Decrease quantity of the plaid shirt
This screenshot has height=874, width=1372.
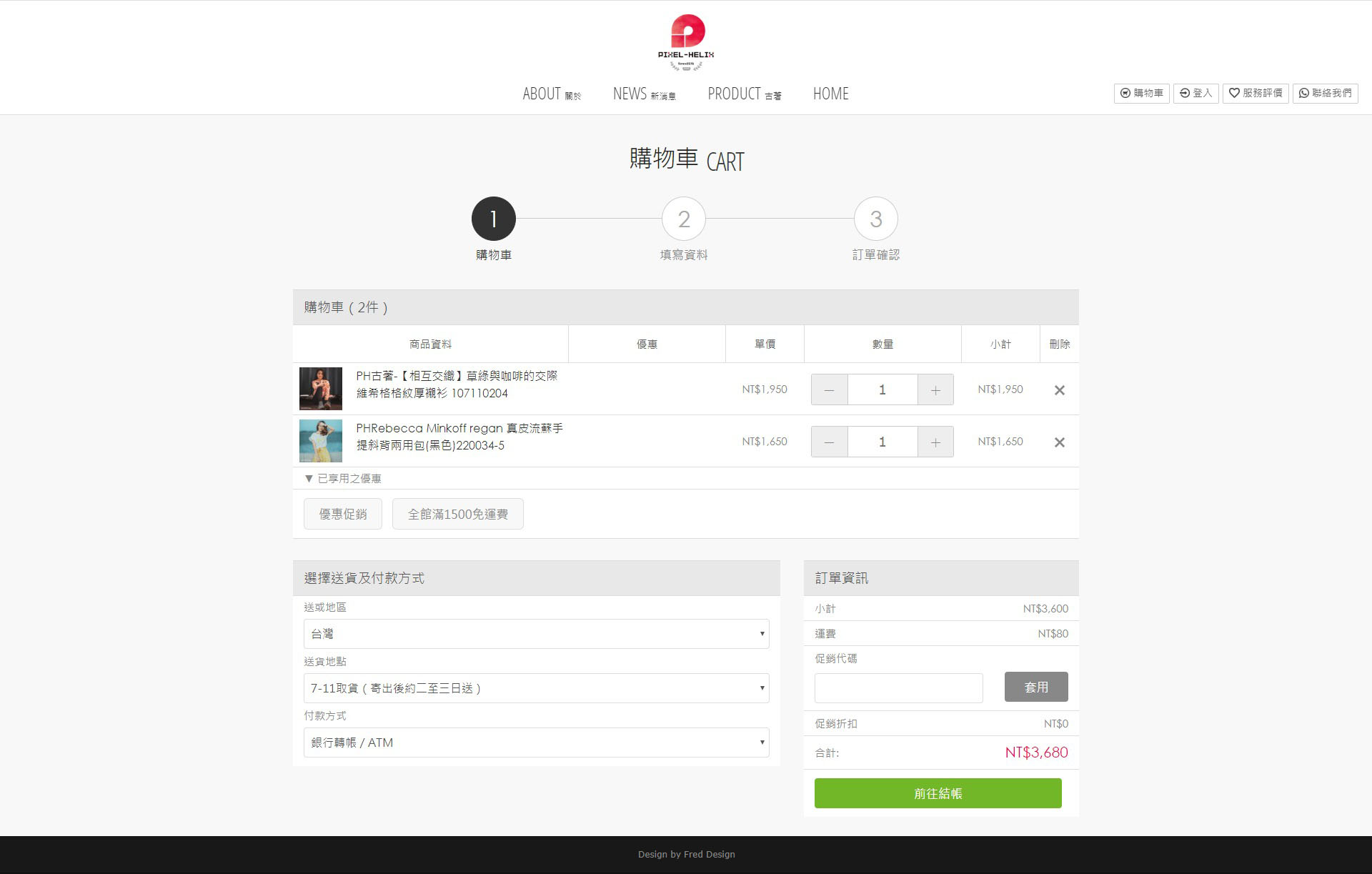point(829,390)
